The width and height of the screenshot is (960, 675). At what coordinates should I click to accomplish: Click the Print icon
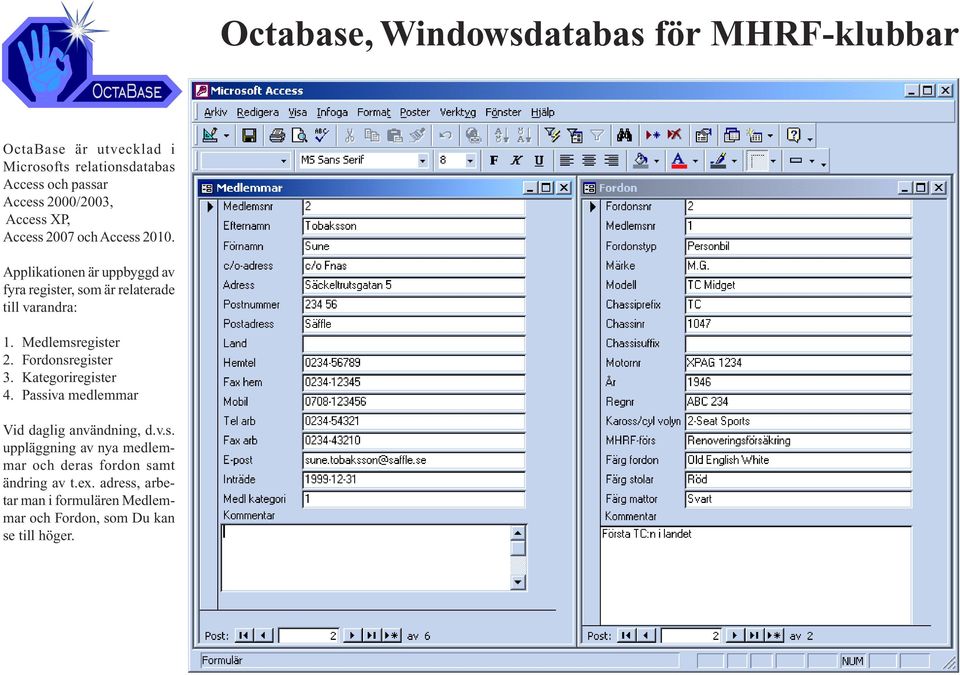[x=277, y=135]
